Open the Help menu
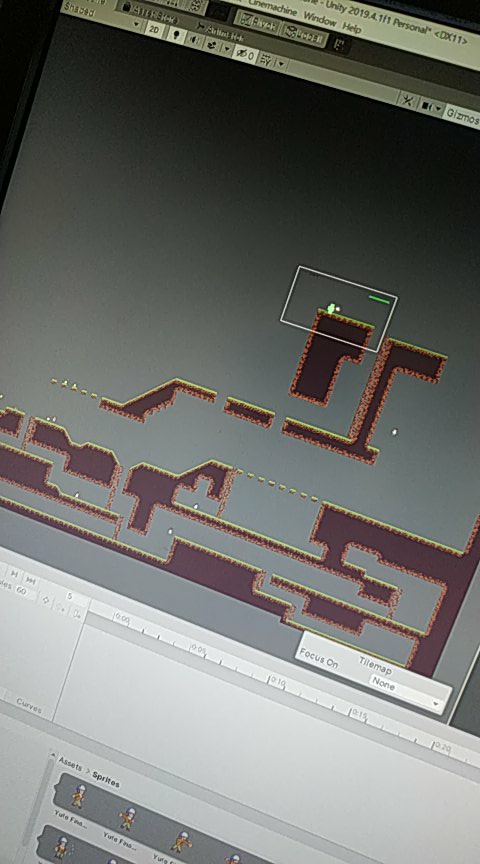Screen dimensions: 480x864 (x=351, y=28)
